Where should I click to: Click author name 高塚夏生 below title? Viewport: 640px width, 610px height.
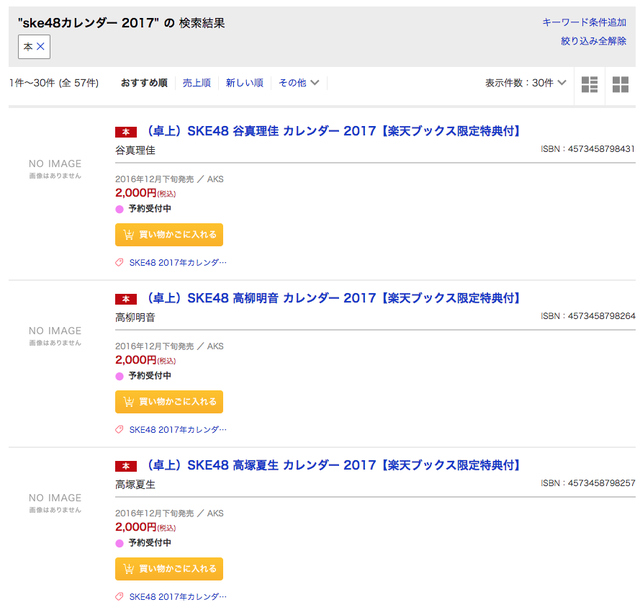(135, 485)
